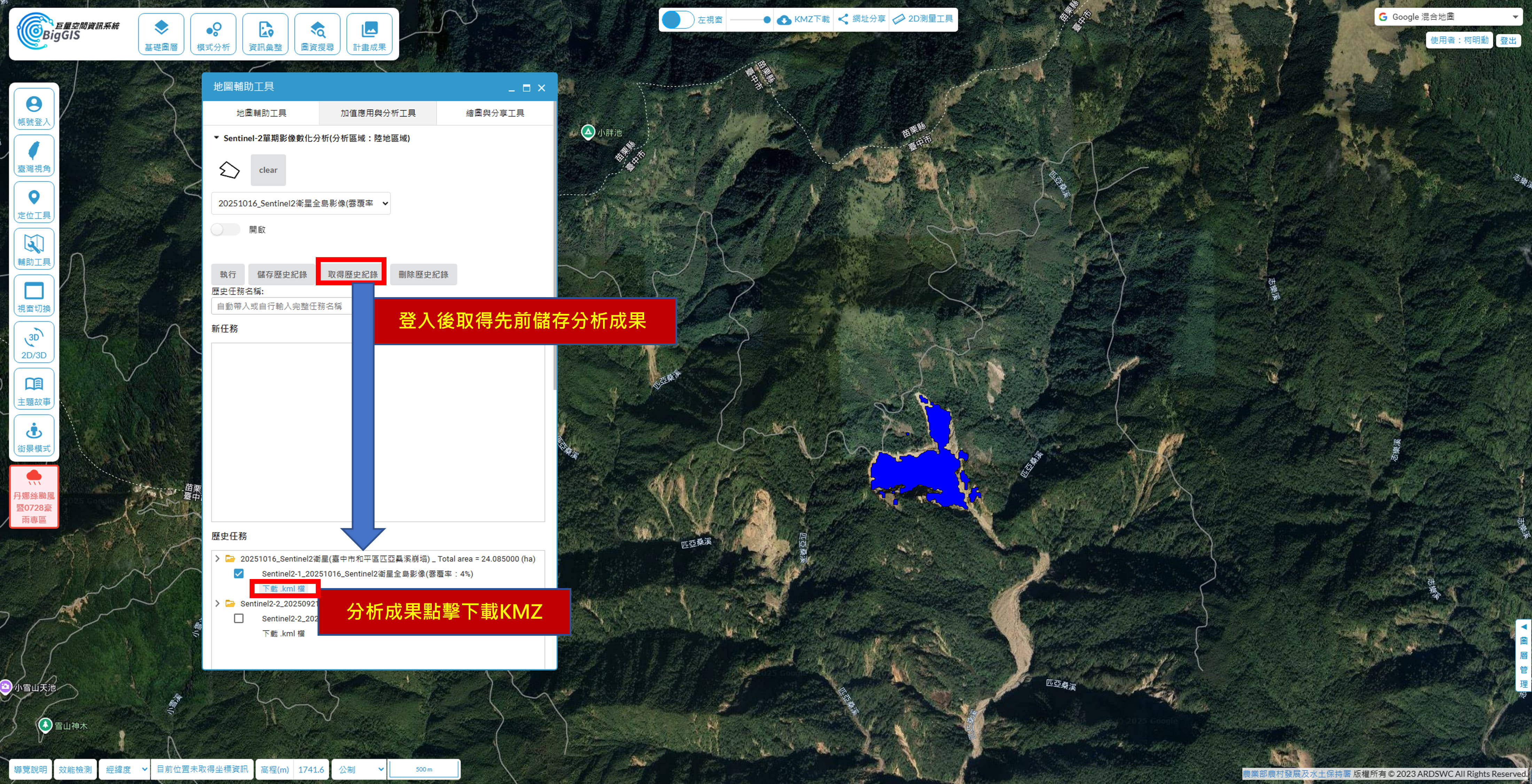Click the 定位工具 locate tool icon
1532x784 pixels.
(x=34, y=203)
